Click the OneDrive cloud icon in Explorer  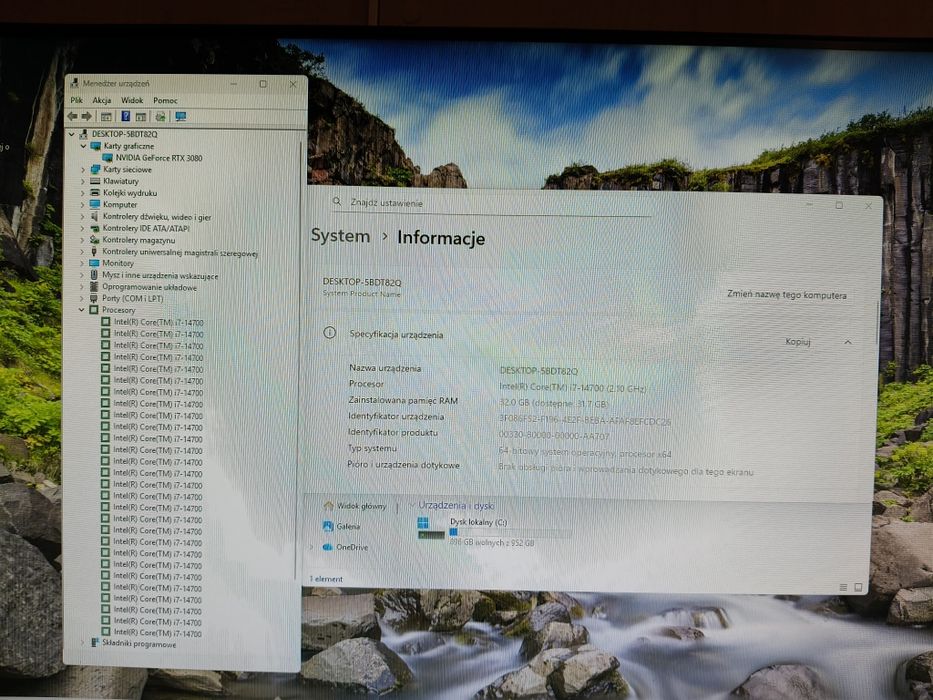[327, 547]
